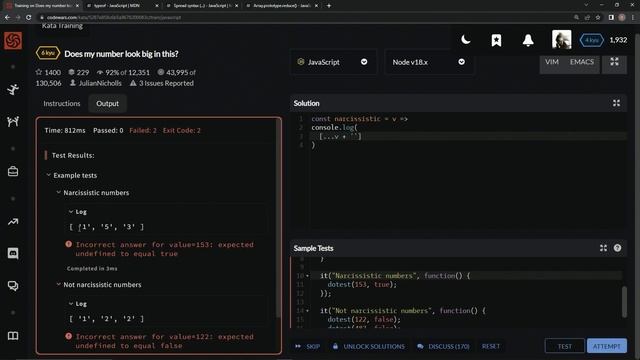Reload the page
Screen dimensions: 640x360
(29, 18)
